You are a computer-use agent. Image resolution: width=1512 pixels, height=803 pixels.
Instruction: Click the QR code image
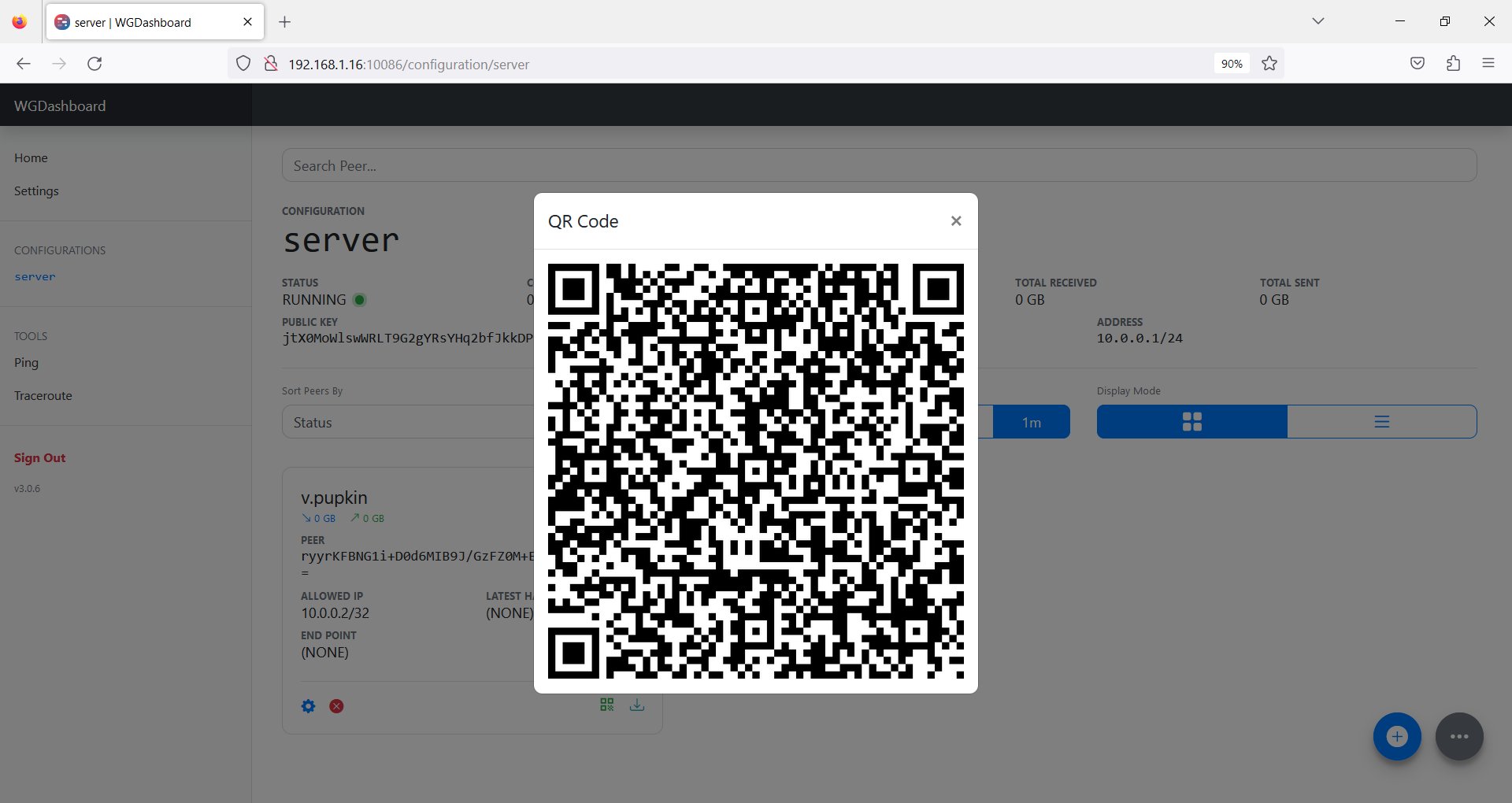point(756,471)
